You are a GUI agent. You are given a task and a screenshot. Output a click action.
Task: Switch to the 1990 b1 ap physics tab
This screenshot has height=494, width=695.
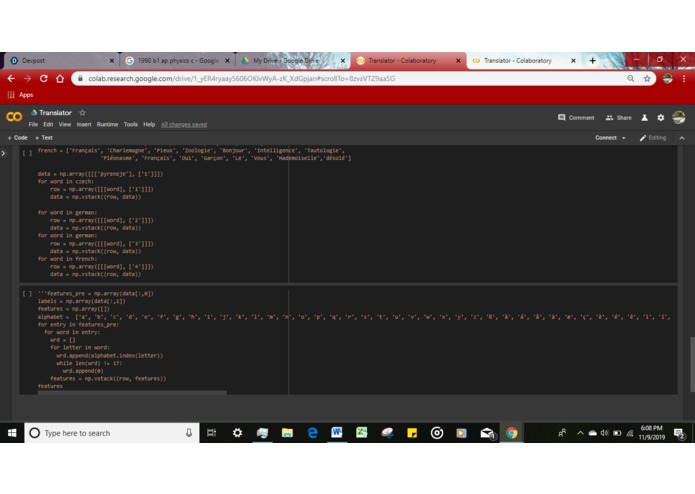click(177, 61)
